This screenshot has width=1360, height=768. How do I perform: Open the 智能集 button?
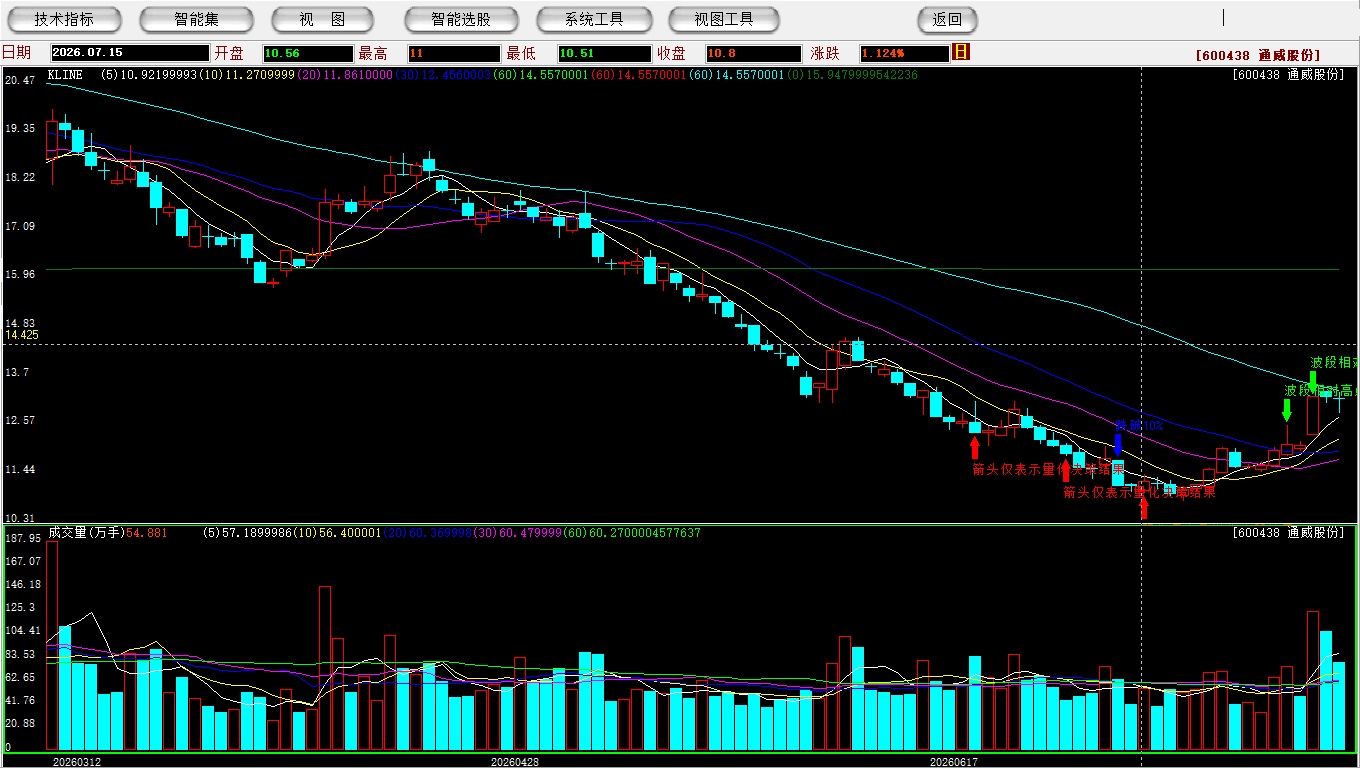196,19
